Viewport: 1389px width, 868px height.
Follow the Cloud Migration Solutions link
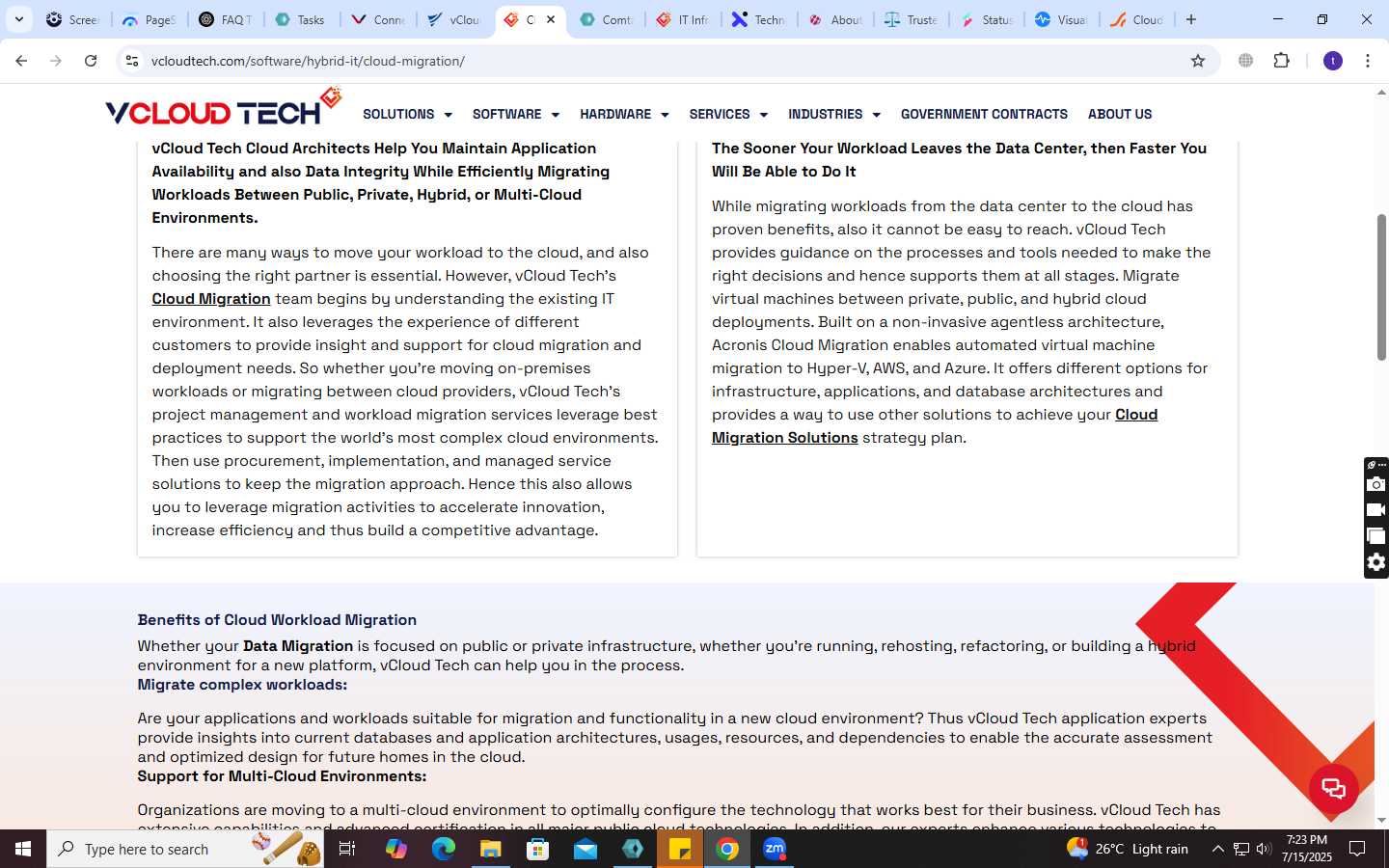pos(935,426)
